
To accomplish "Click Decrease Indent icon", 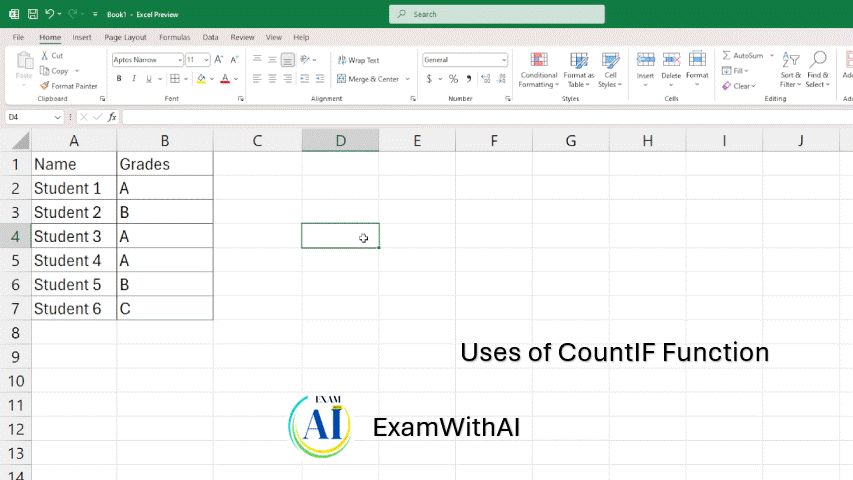I will (305, 79).
